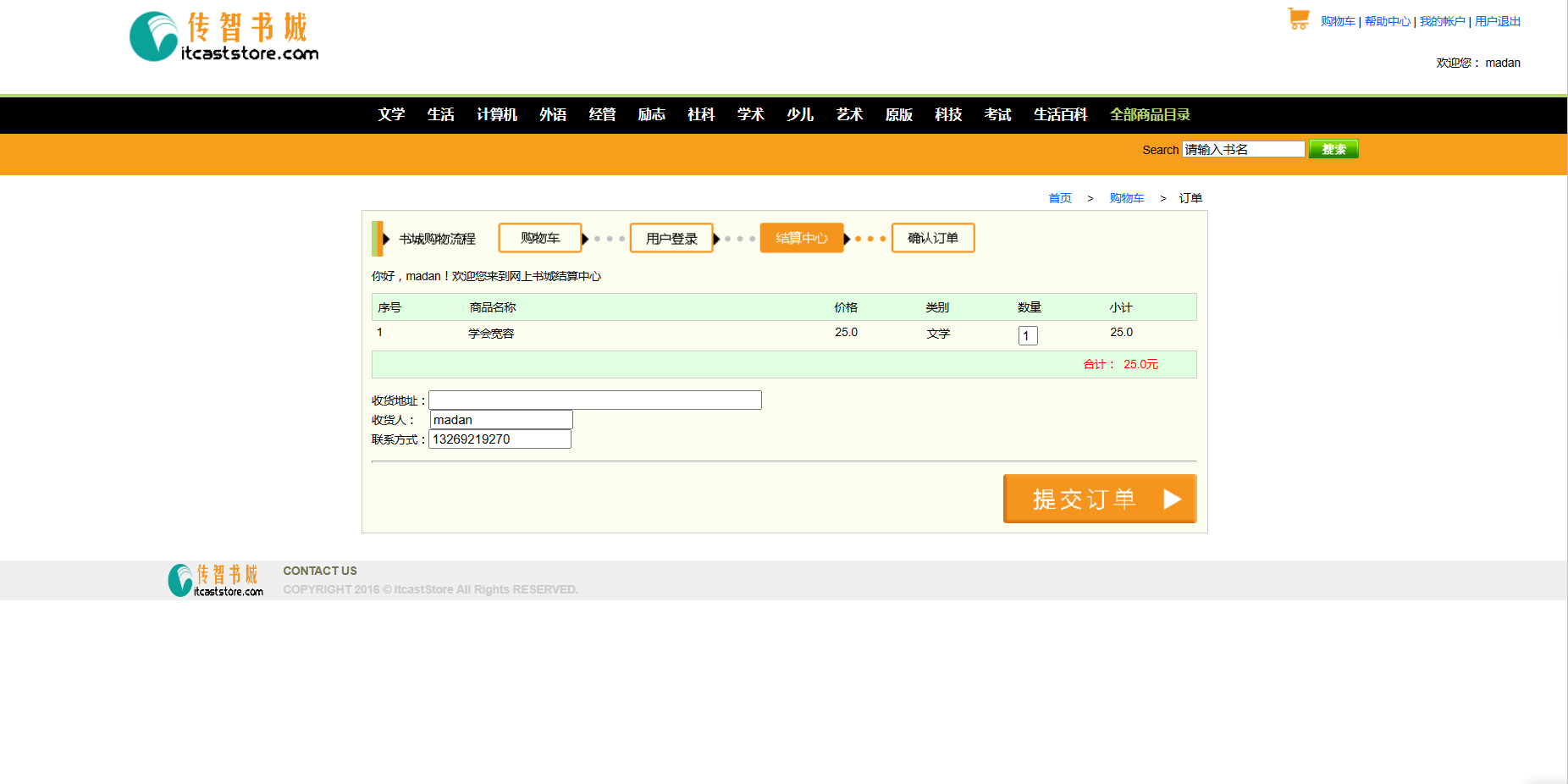Image resolution: width=1568 pixels, height=784 pixels.
Task: Open the 购物车 link in the top bar
Action: pyautogui.click(x=1338, y=21)
